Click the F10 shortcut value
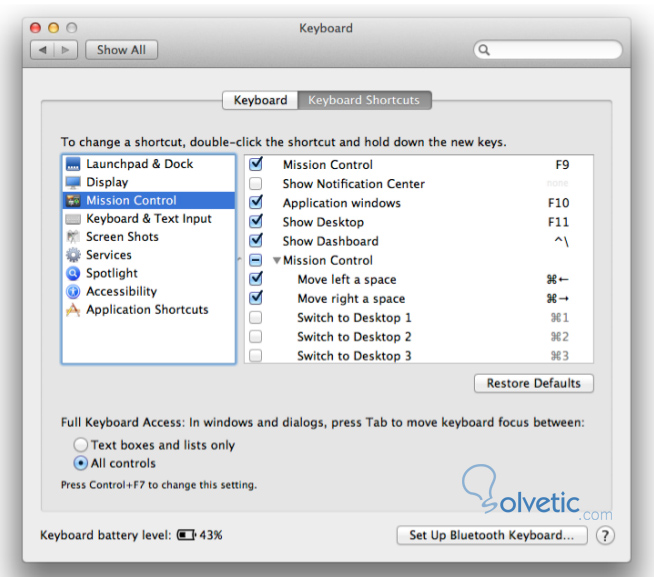Screen dimensions: 654x577 pos(558,203)
